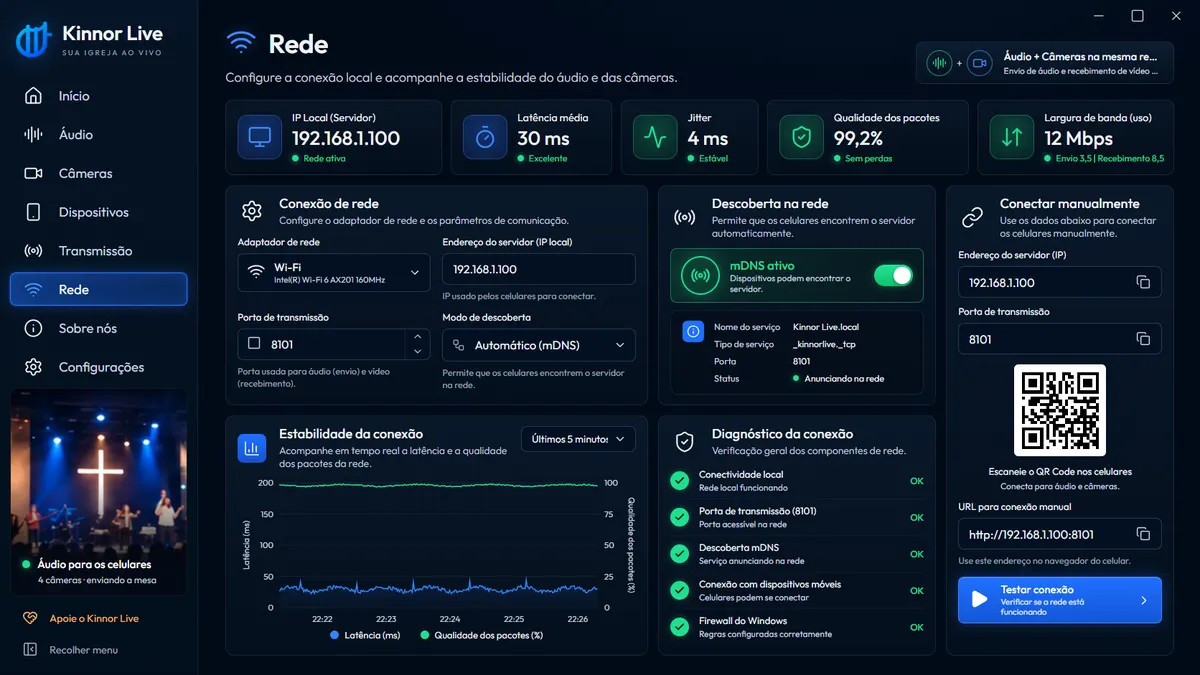
Task: Increase the port with the up arrow
Action: click(x=418, y=337)
